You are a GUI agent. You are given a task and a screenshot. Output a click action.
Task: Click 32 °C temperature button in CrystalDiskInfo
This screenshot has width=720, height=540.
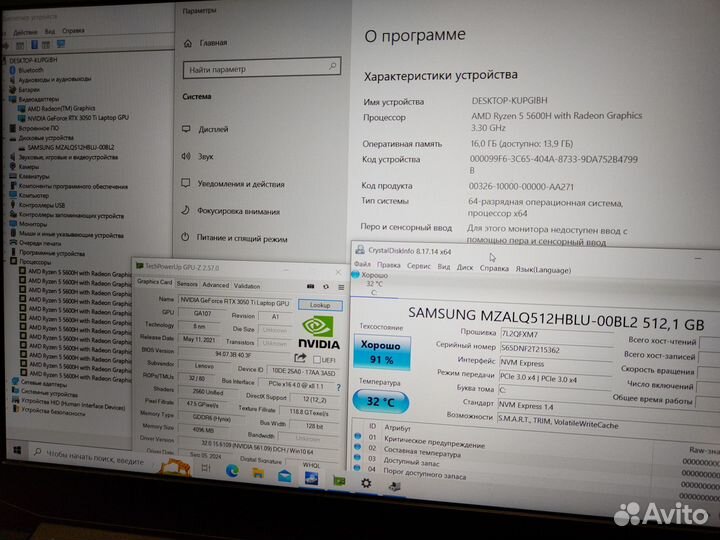pos(381,402)
